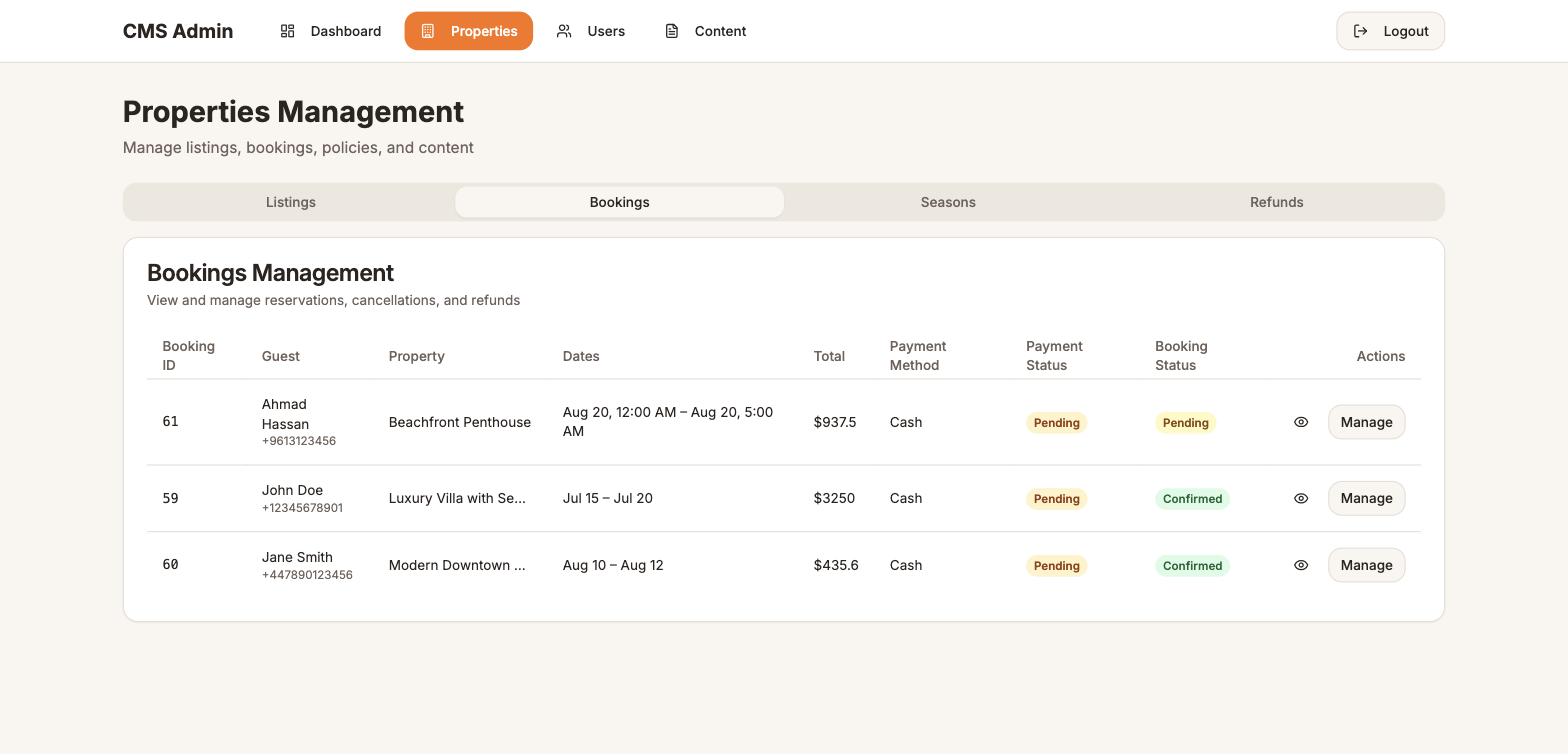Click the Booking ID column header
1568x755 pixels.
click(188, 356)
